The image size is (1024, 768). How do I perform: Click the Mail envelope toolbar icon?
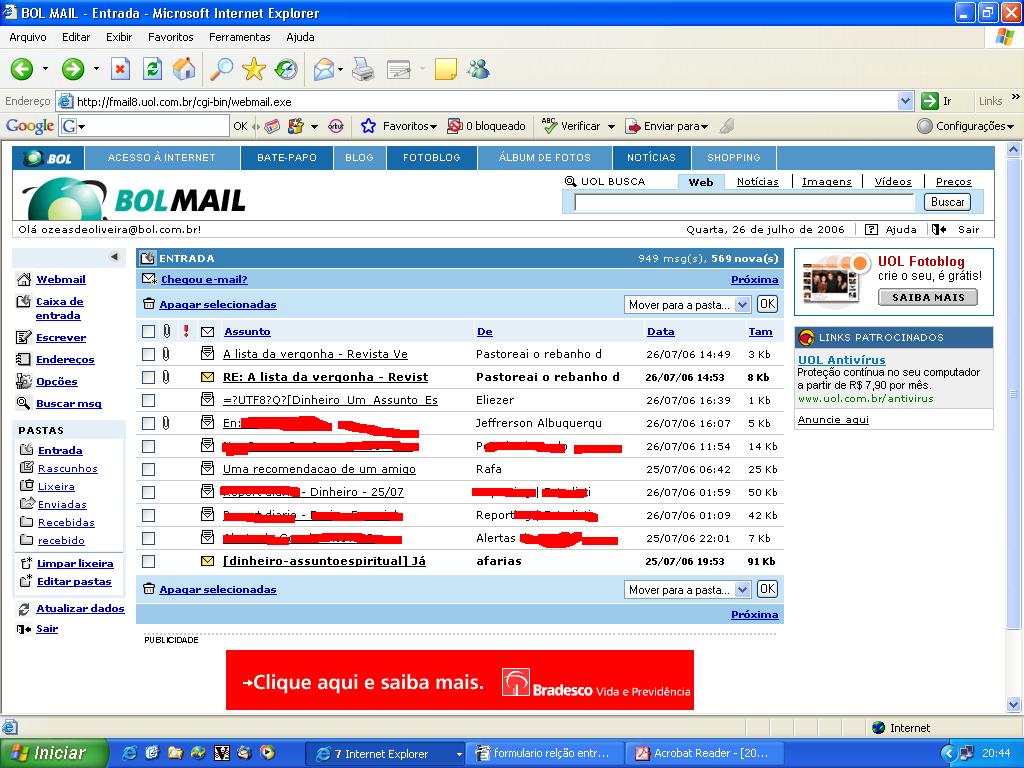point(324,69)
